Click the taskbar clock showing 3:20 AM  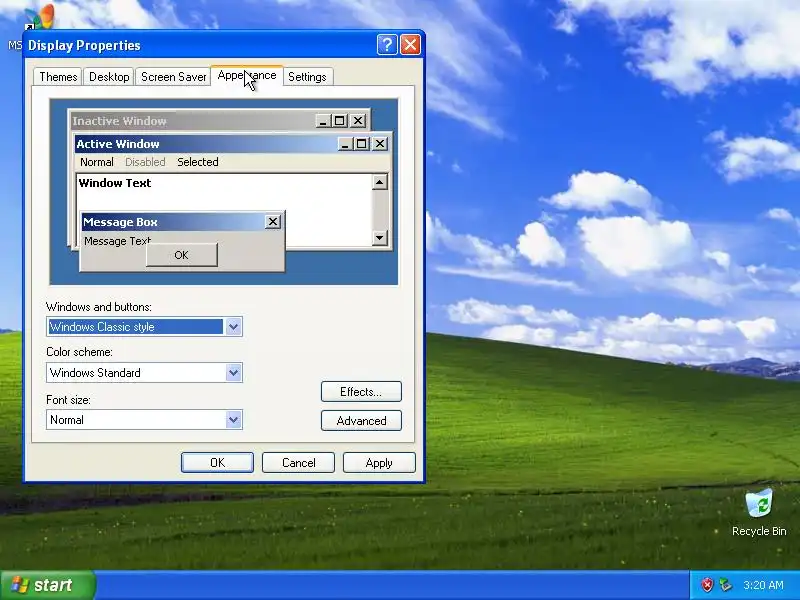(763, 585)
